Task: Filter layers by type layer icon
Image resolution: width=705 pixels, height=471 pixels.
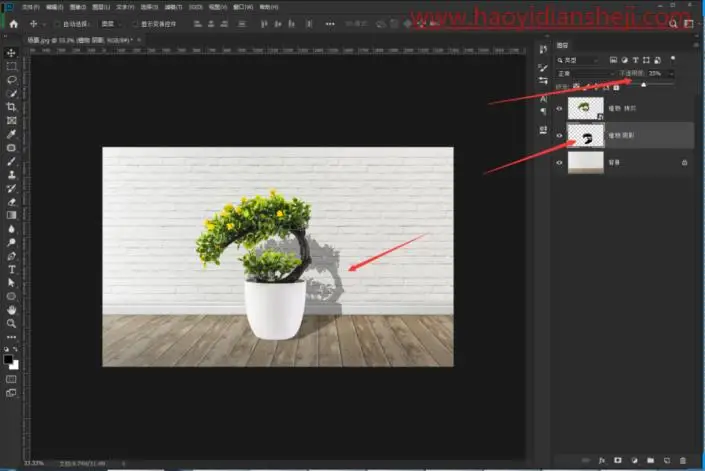Action: 635,60
